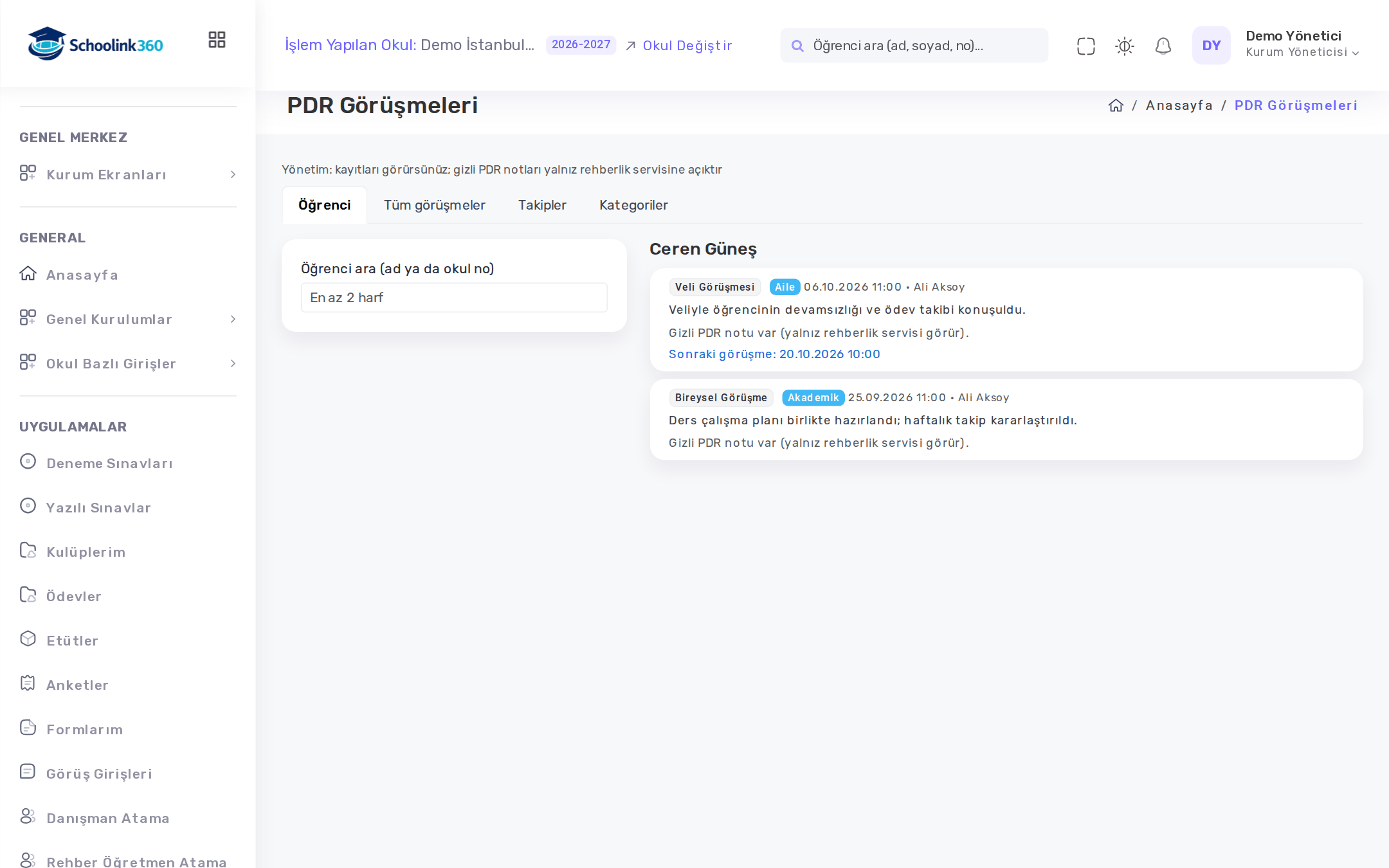Click Kulüplerim folder icon
This screenshot has width=1389, height=868.
click(x=28, y=550)
